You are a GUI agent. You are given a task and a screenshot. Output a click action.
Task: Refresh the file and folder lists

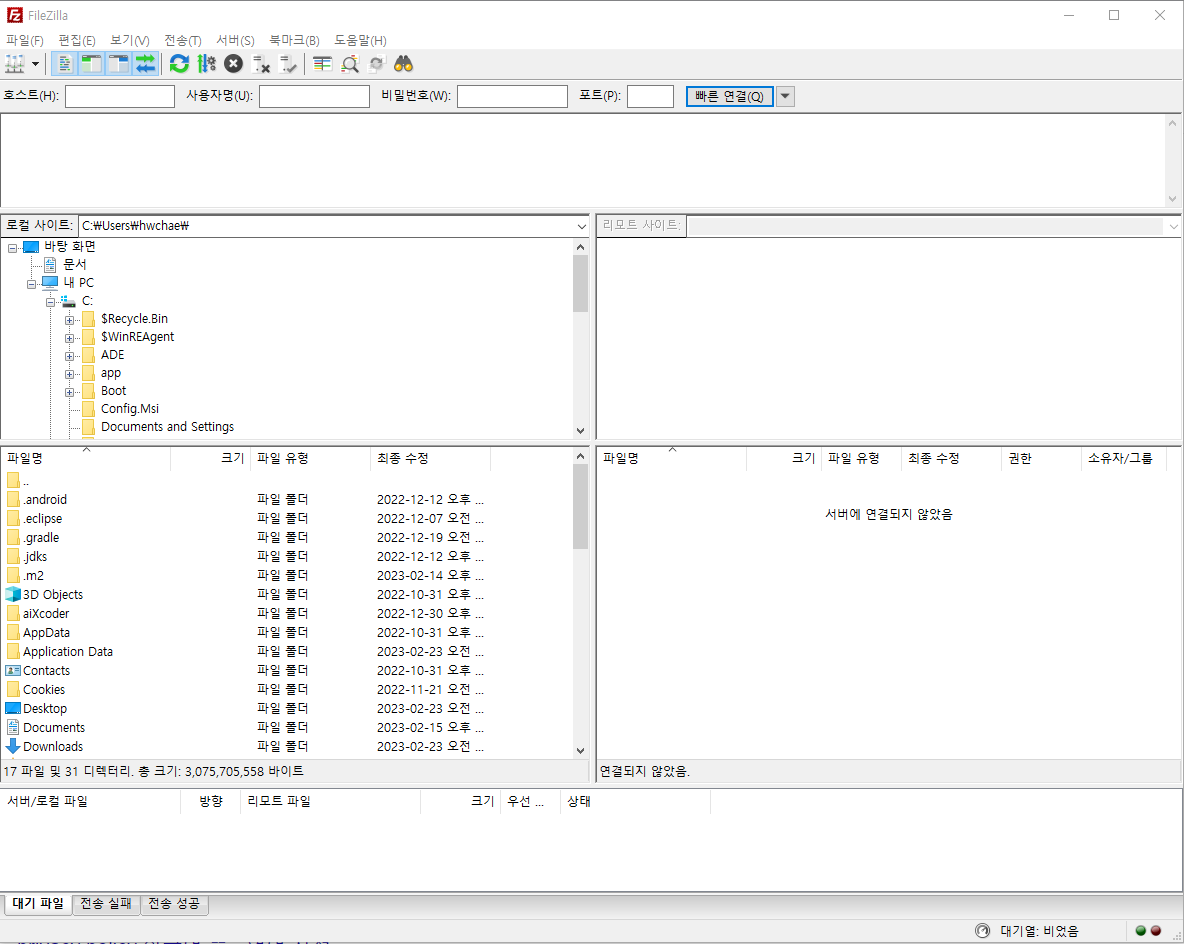pyautogui.click(x=179, y=63)
